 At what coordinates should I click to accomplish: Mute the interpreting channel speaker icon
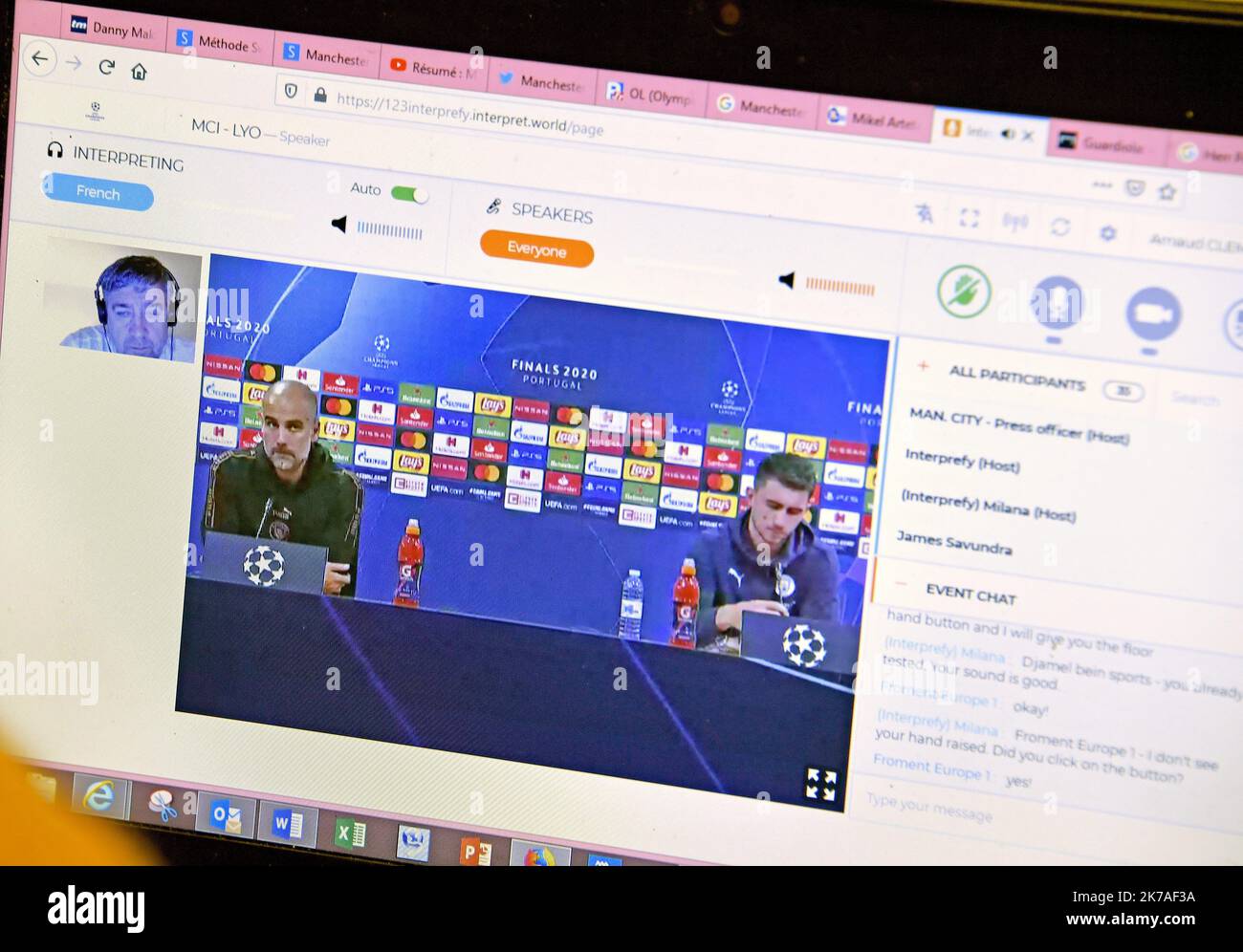pyautogui.click(x=339, y=225)
